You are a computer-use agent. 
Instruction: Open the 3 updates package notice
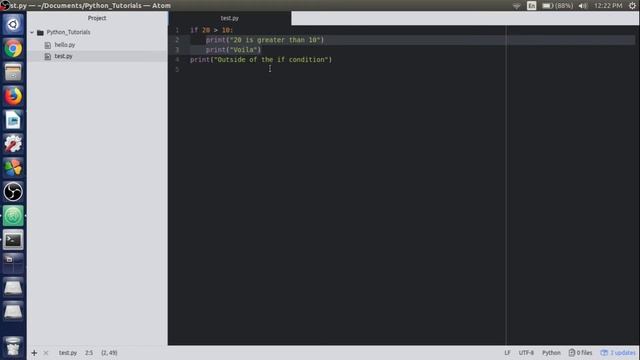pyautogui.click(x=618, y=353)
